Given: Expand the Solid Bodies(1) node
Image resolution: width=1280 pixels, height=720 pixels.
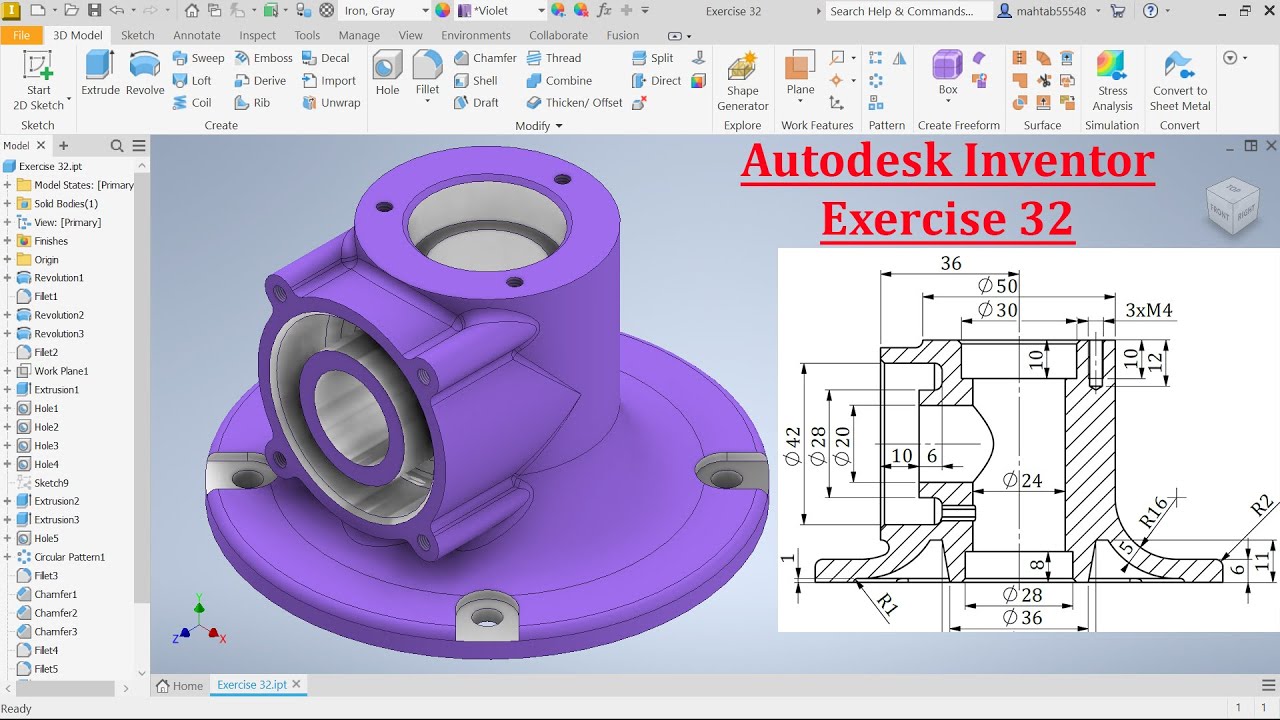Looking at the screenshot, I should (x=7, y=204).
